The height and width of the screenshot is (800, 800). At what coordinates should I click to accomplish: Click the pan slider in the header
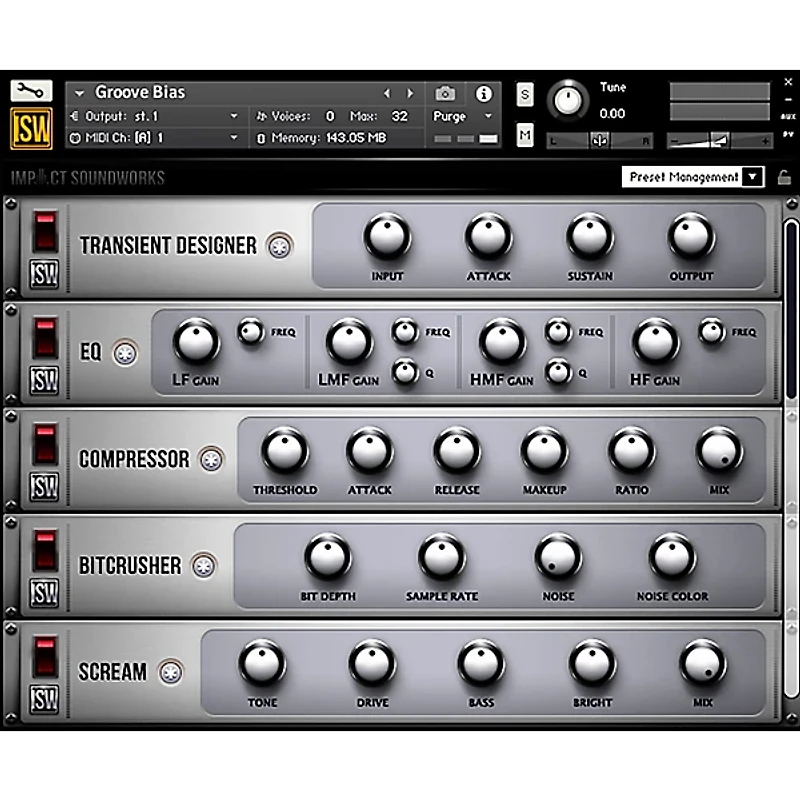[599, 140]
